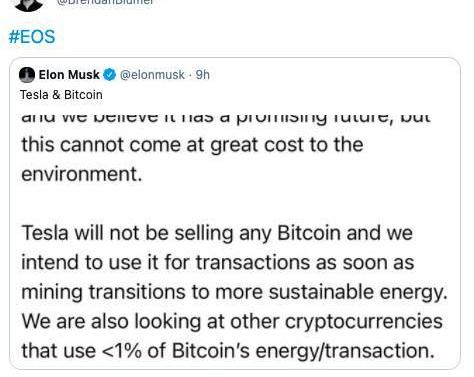The height and width of the screenshot is (377, 474).
Task: Click the line 'this cannot come at great cost'
Action: pyautogui.click(x=192, y=145)
